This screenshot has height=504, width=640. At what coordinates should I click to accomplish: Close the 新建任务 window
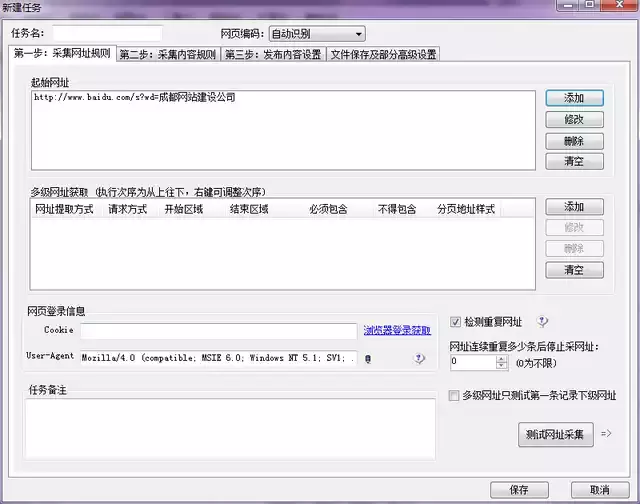tap(620, 5)
